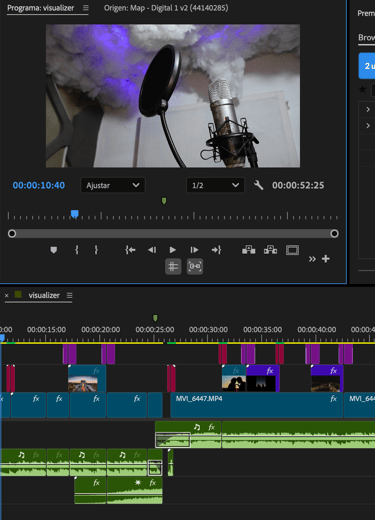
Task: Go to In point button
Action: coord(130,250)
